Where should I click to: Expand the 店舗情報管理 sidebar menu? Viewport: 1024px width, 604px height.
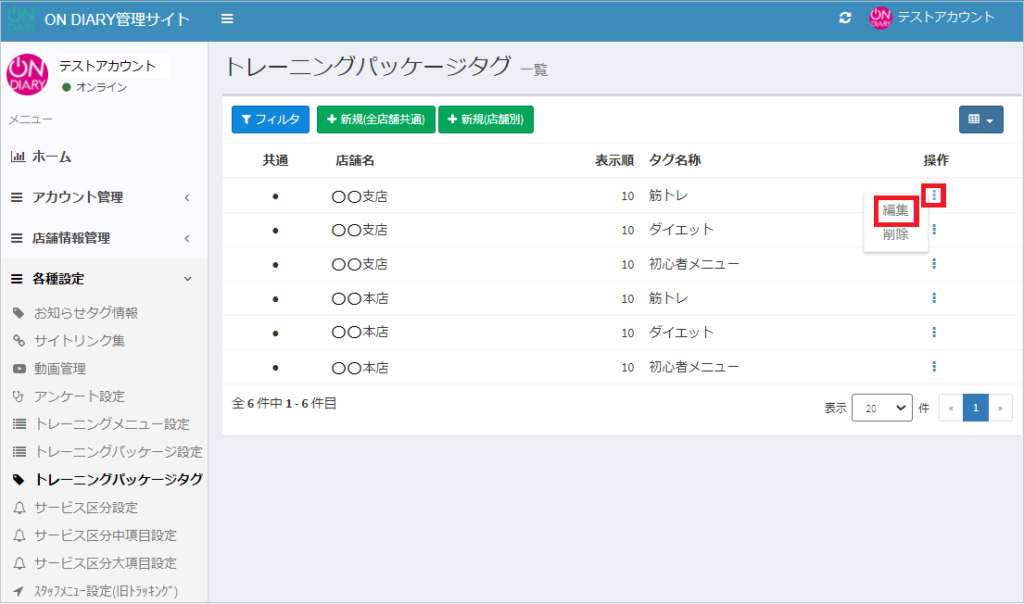(x=100, y=238)
